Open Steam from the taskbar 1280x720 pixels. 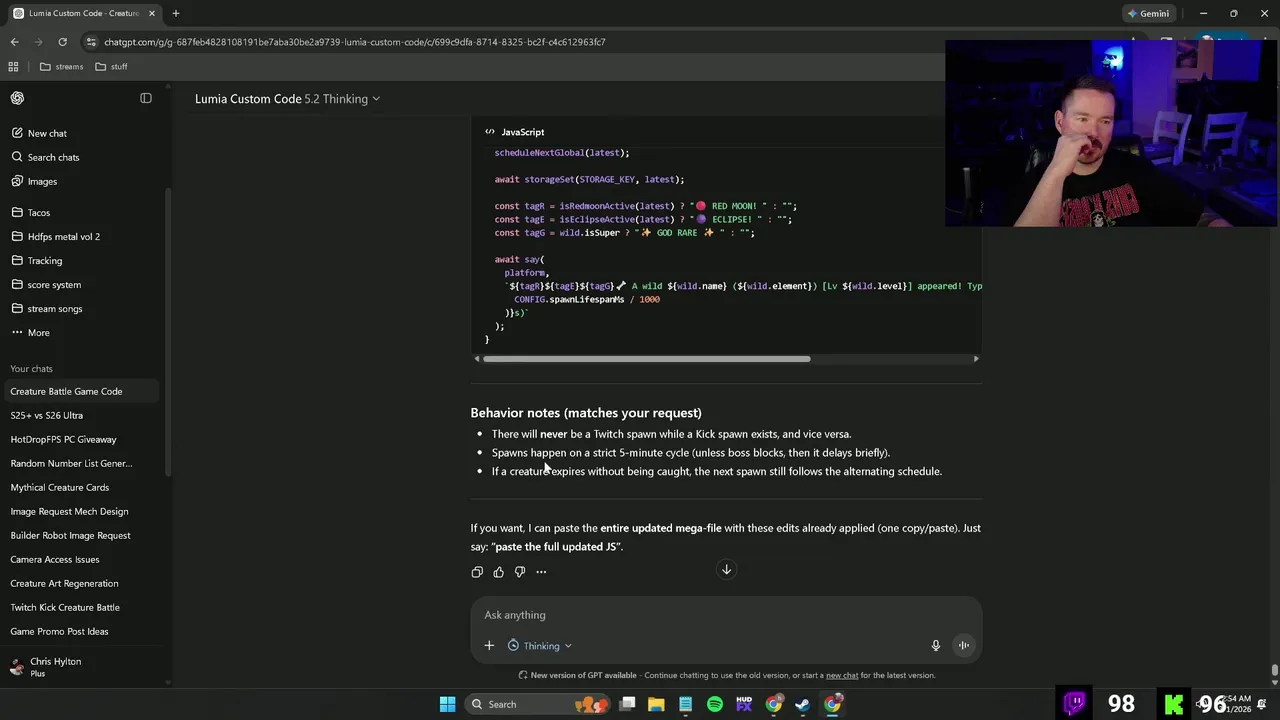pyautogui.click(x=803, y=704)
